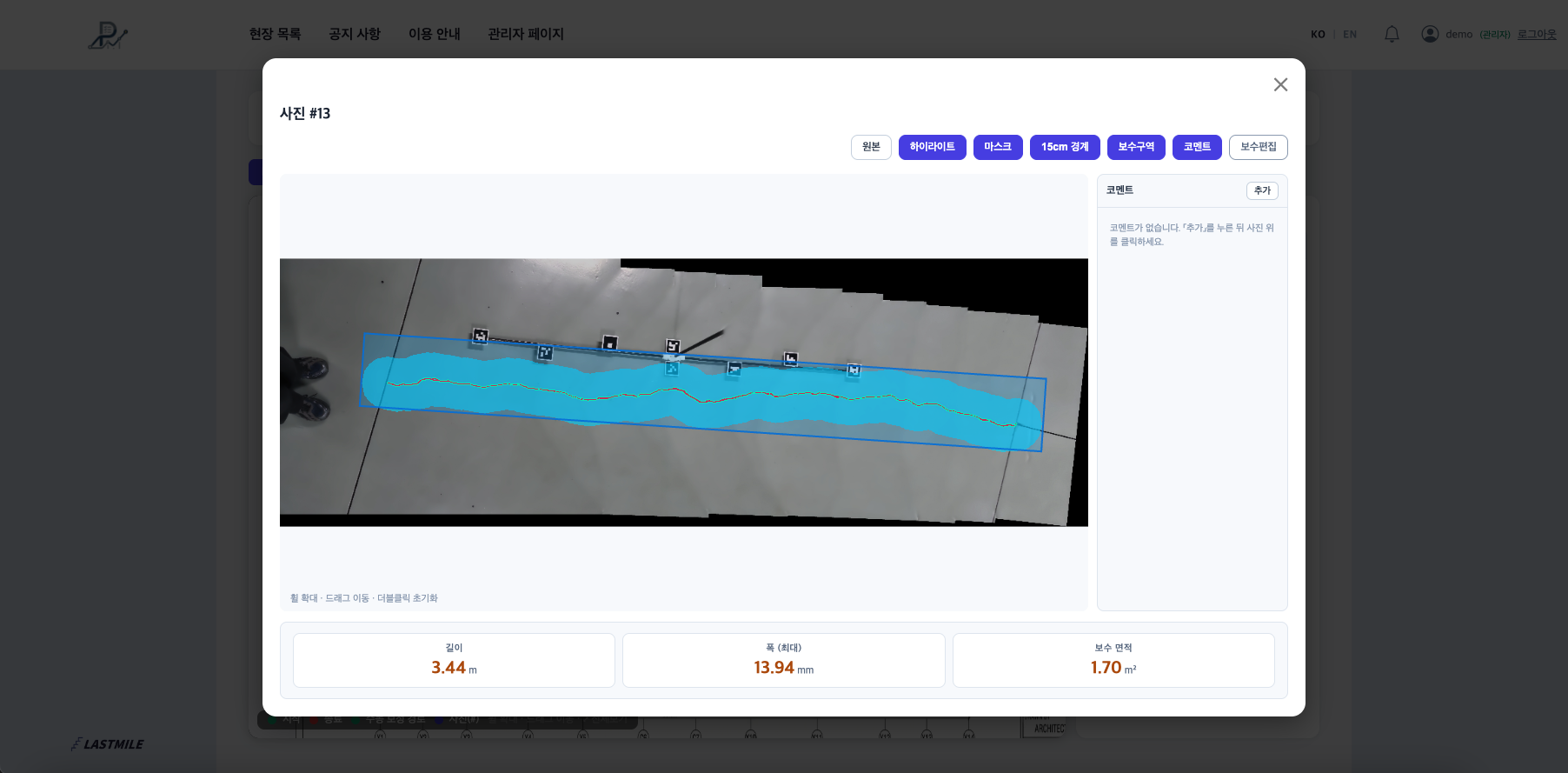
Task: Switch language to EN
Action: [x=1350, y=35]
